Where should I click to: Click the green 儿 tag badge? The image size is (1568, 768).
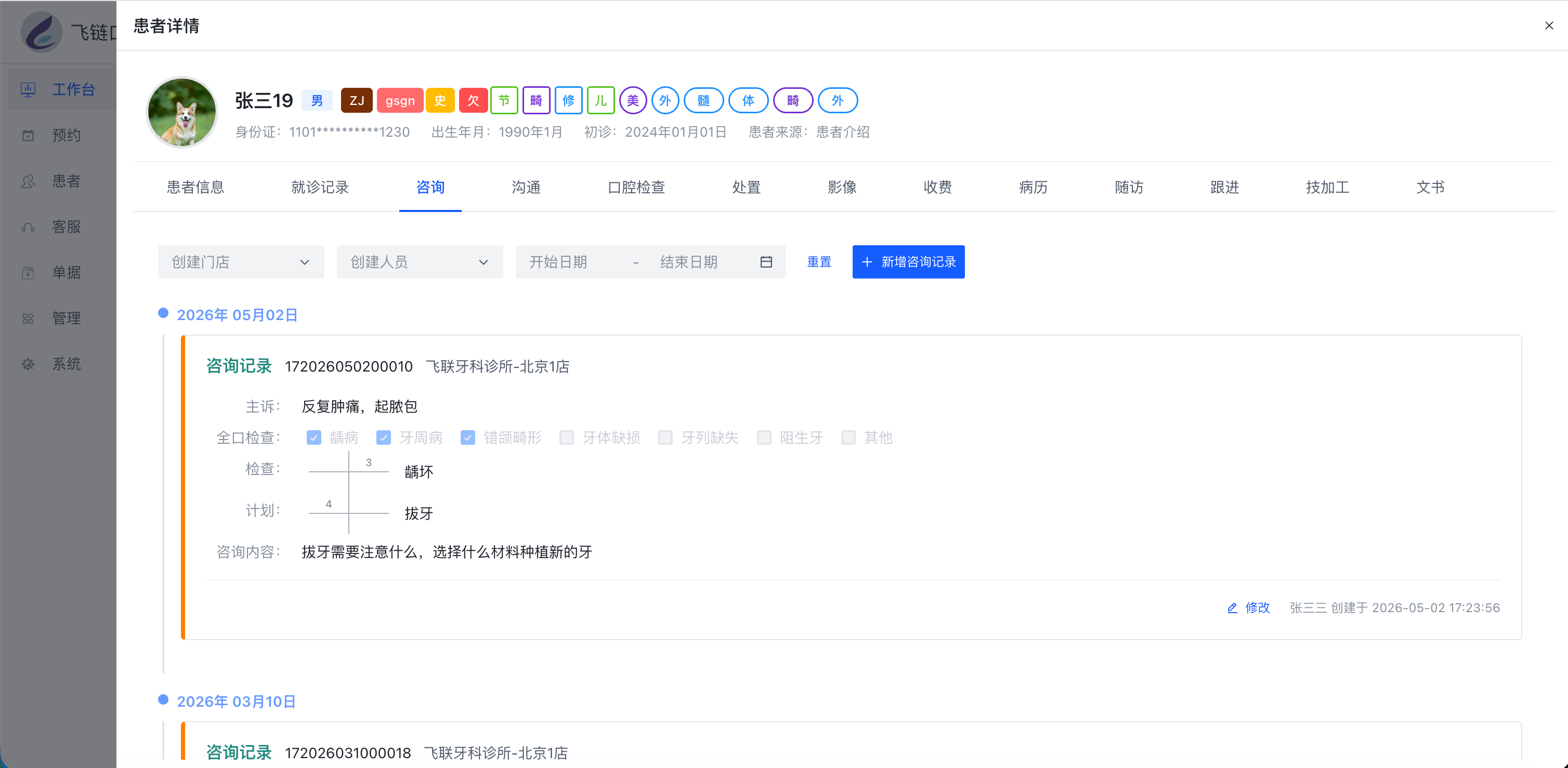601,100
